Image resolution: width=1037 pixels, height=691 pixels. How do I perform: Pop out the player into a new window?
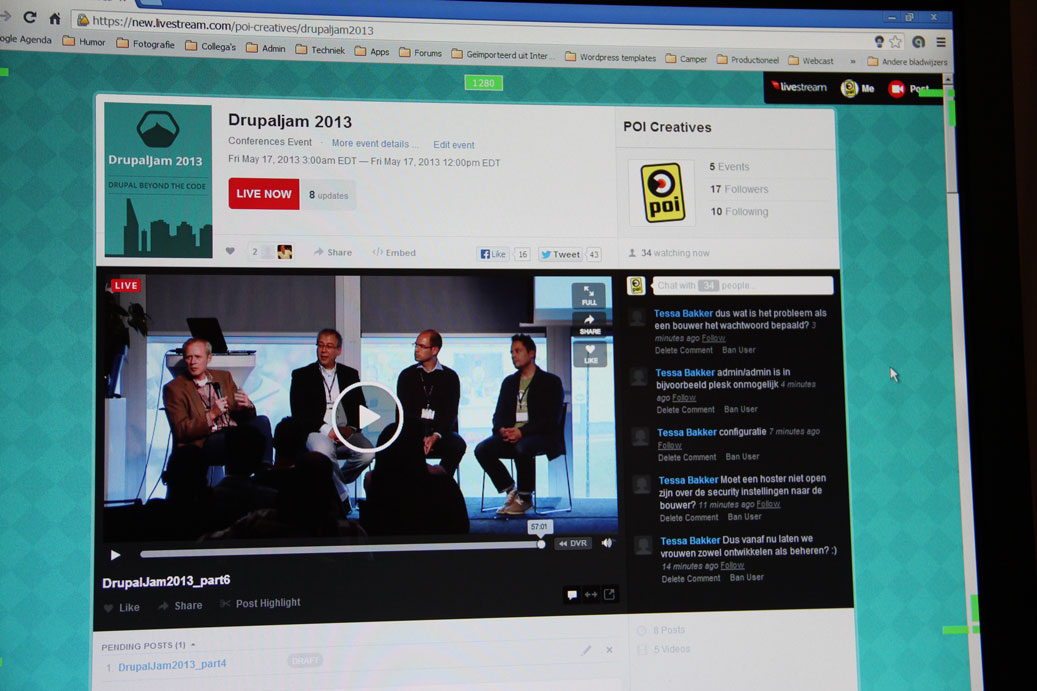tap(609, 594)
